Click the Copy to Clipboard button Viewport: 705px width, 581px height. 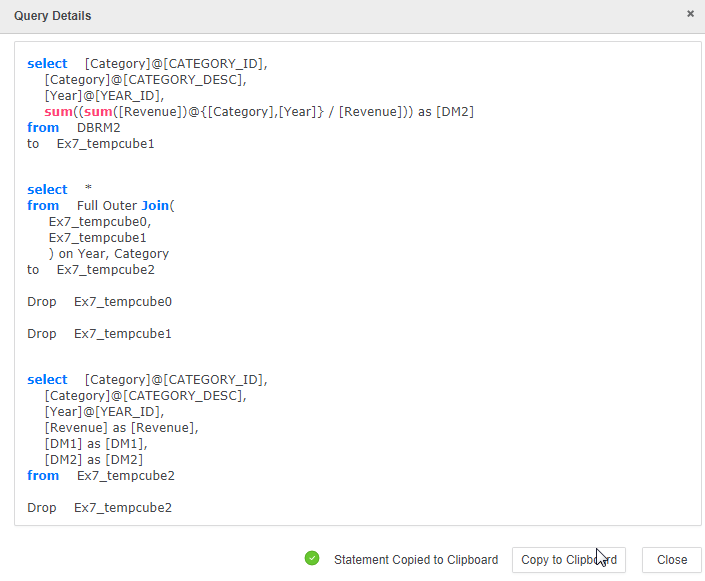coord(568,560)
